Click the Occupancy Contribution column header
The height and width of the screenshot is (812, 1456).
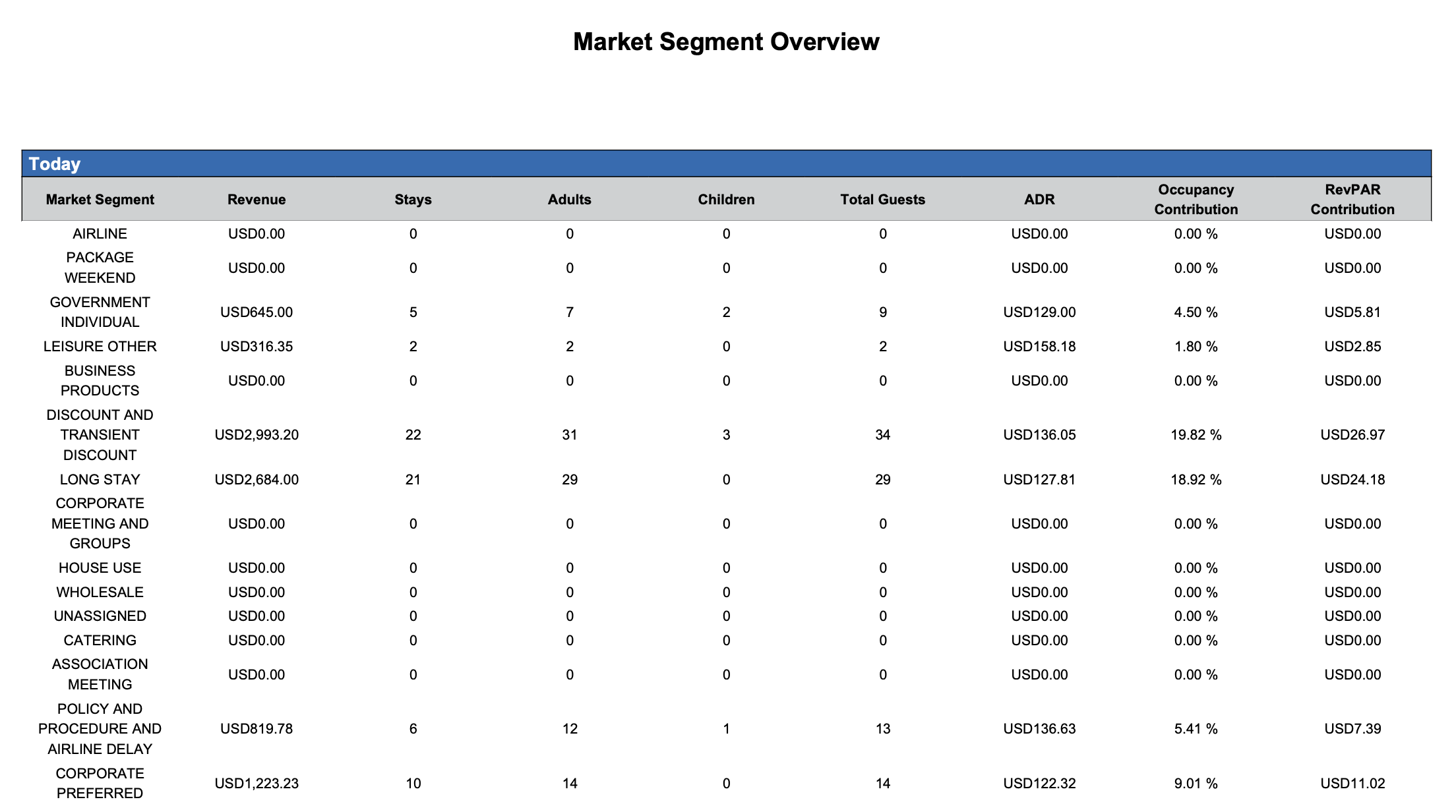click(x=1196, y=200)
